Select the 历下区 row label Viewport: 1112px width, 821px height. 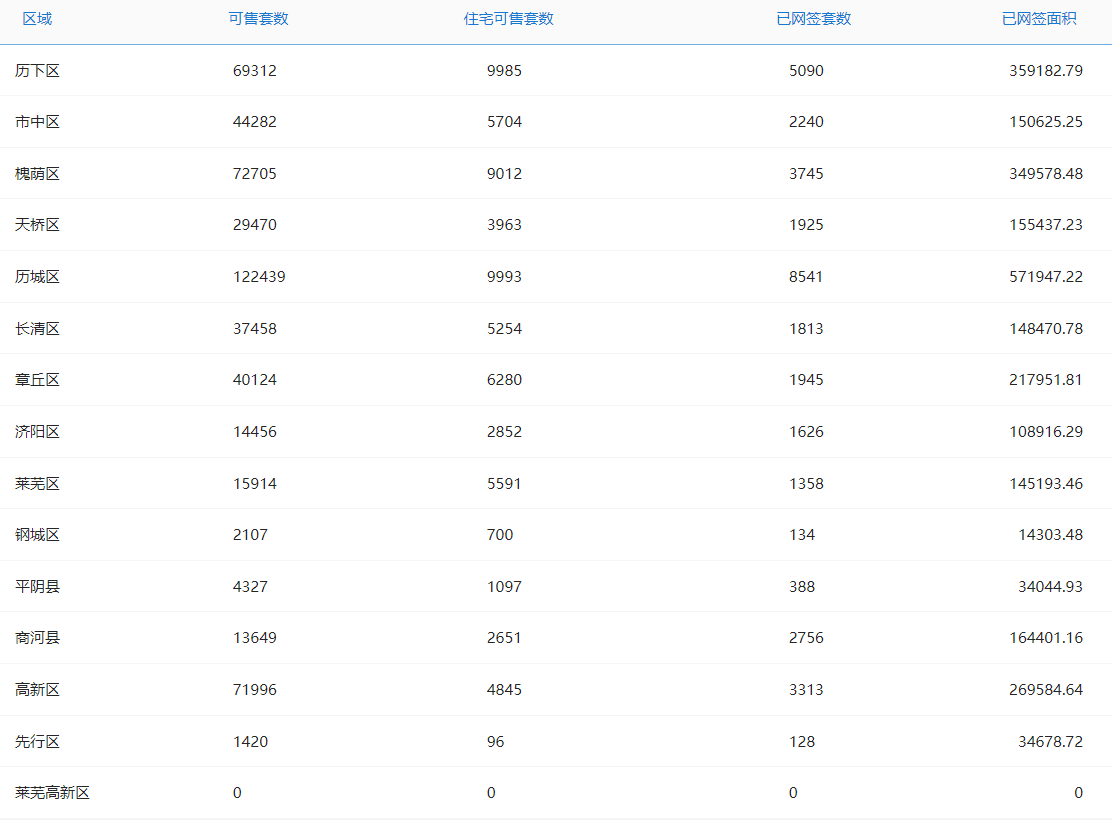point(37,71)
